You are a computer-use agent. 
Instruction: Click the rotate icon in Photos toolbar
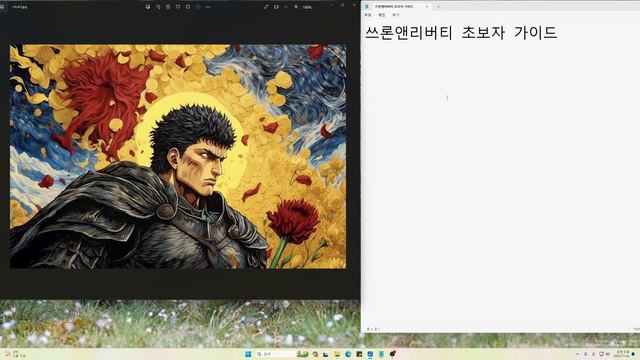pos(158,7)
